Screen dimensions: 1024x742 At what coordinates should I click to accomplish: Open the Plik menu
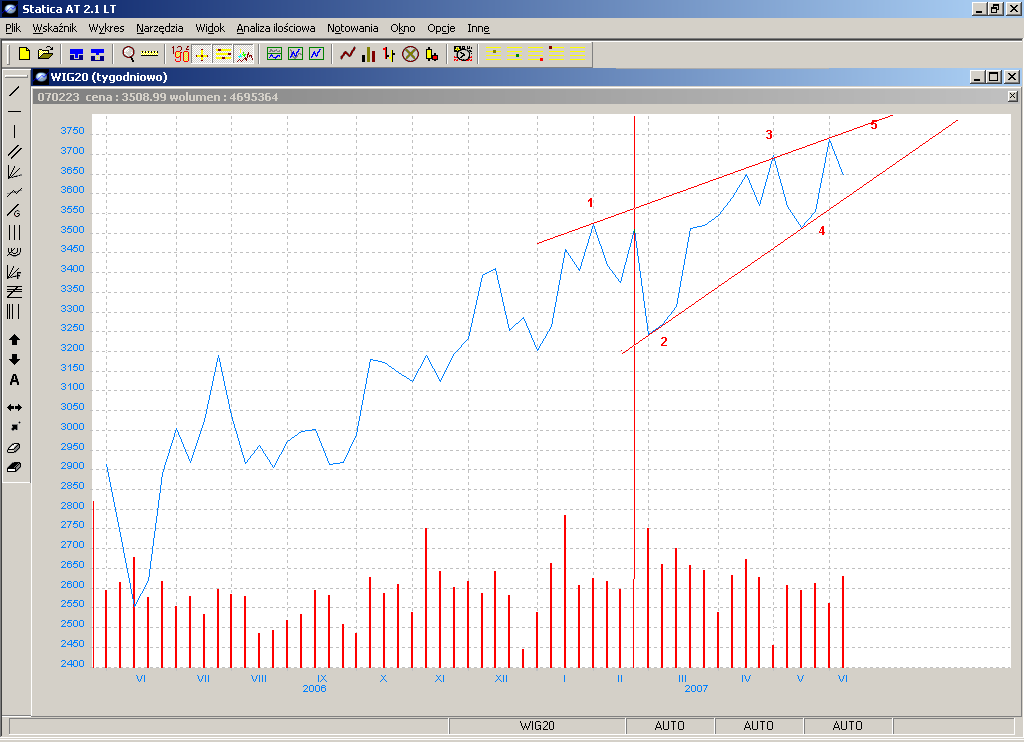(13, 28)
